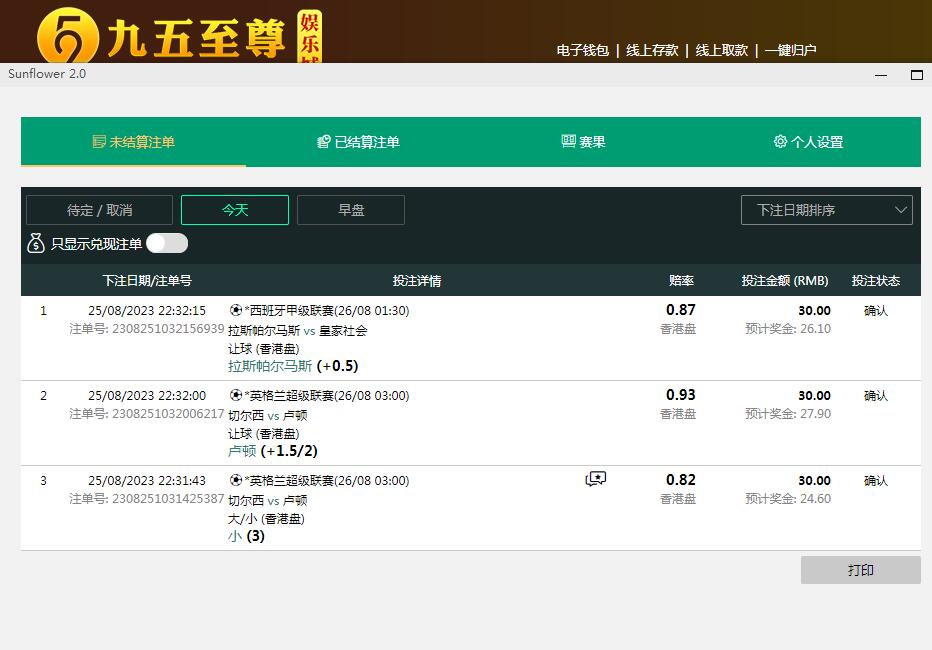Open the 线上取款 link
Screen dimensions: 932x650
[x=722, y=51]
